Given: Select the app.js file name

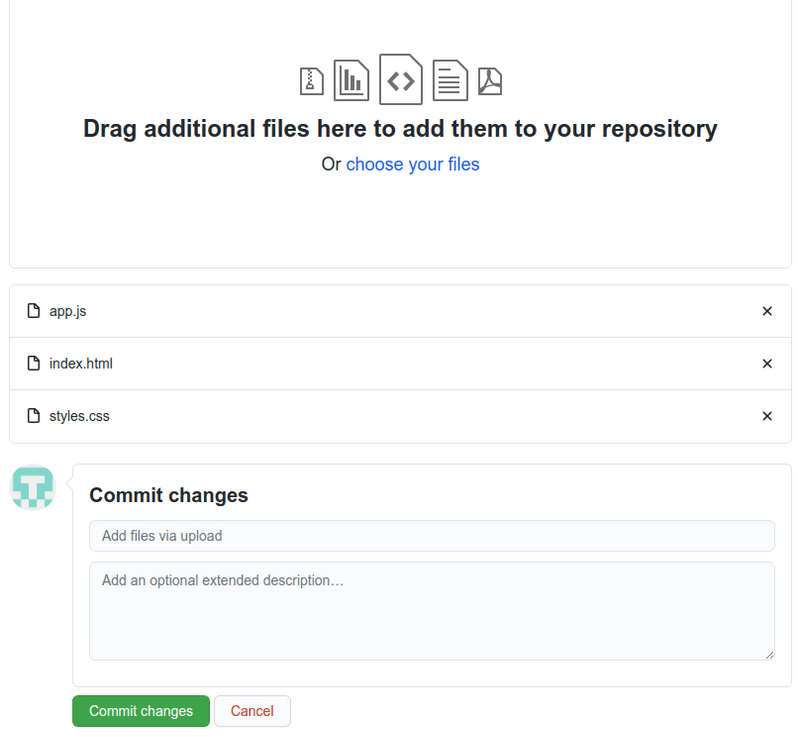Looking at the screenshot, I should 68,311.
